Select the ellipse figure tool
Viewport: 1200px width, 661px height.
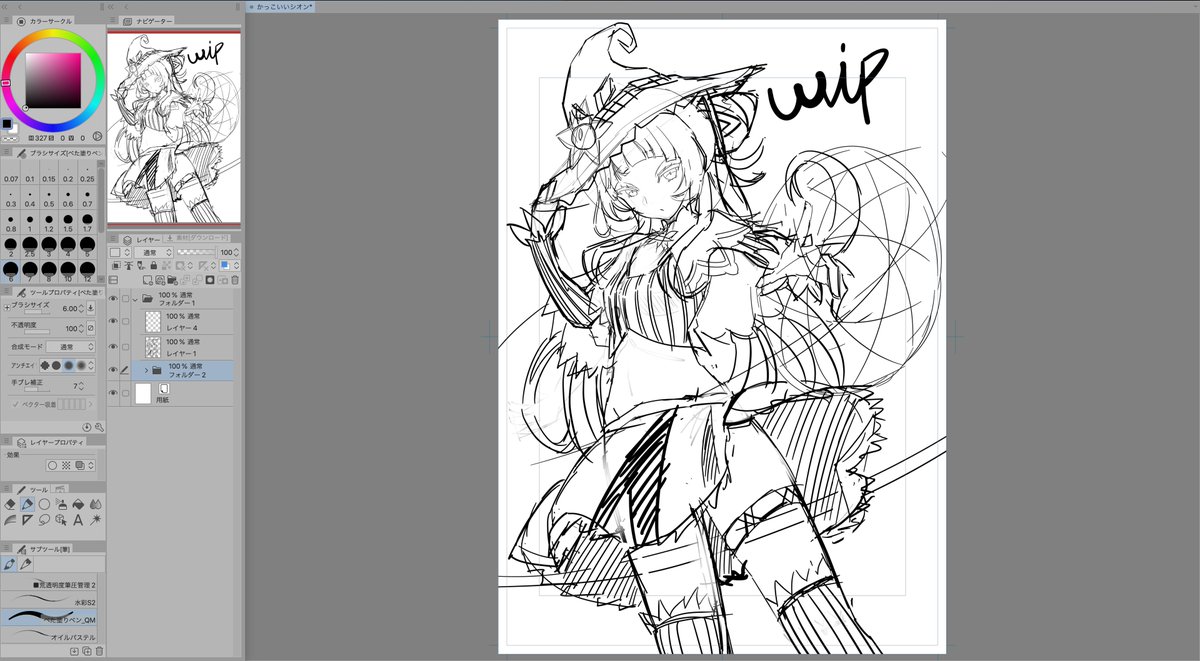pos(44,504)
